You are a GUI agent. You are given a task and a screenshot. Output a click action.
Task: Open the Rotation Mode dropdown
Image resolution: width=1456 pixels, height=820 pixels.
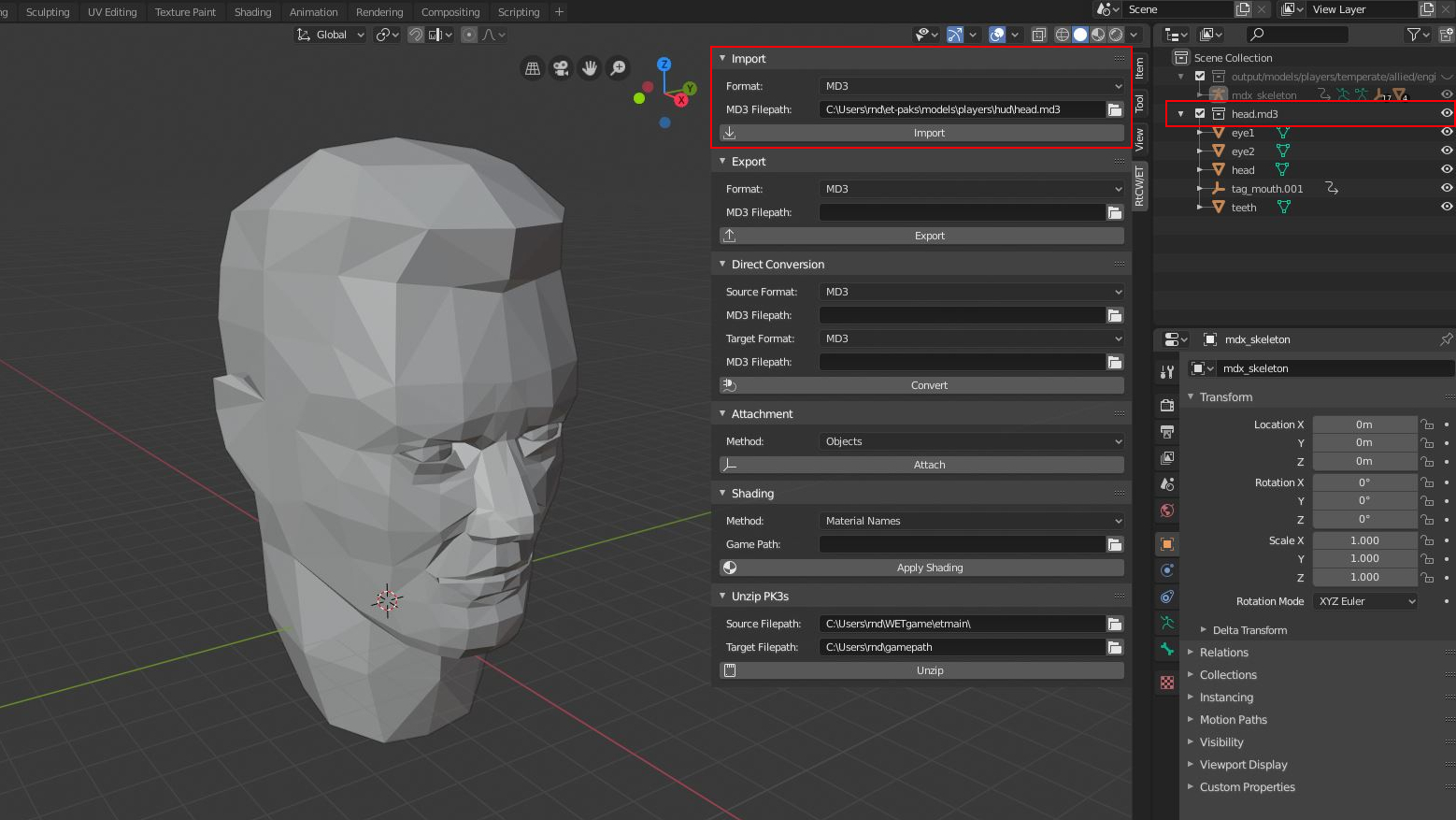point(1364,601)
